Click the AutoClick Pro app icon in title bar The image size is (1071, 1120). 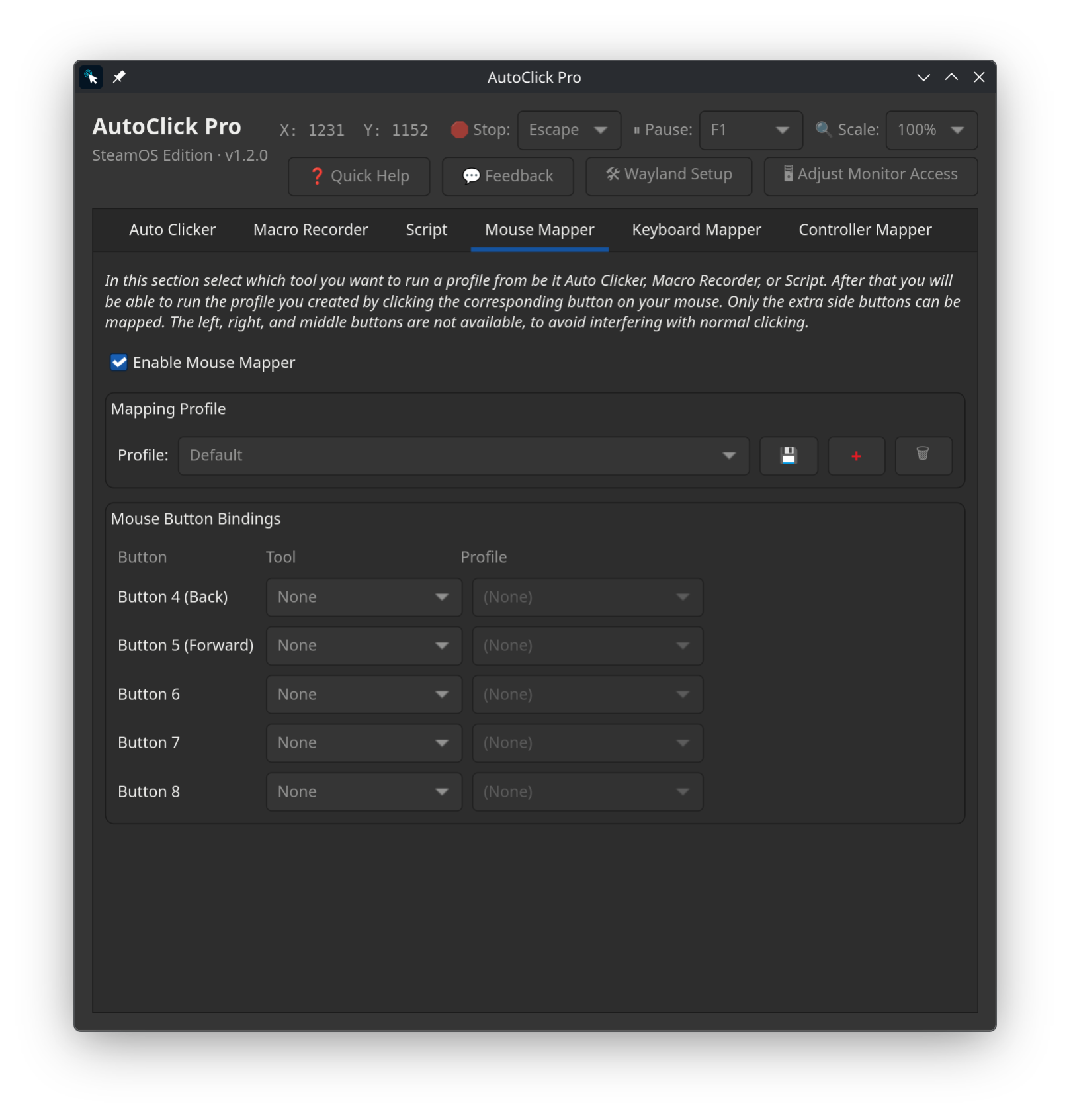tap(91, 77)
